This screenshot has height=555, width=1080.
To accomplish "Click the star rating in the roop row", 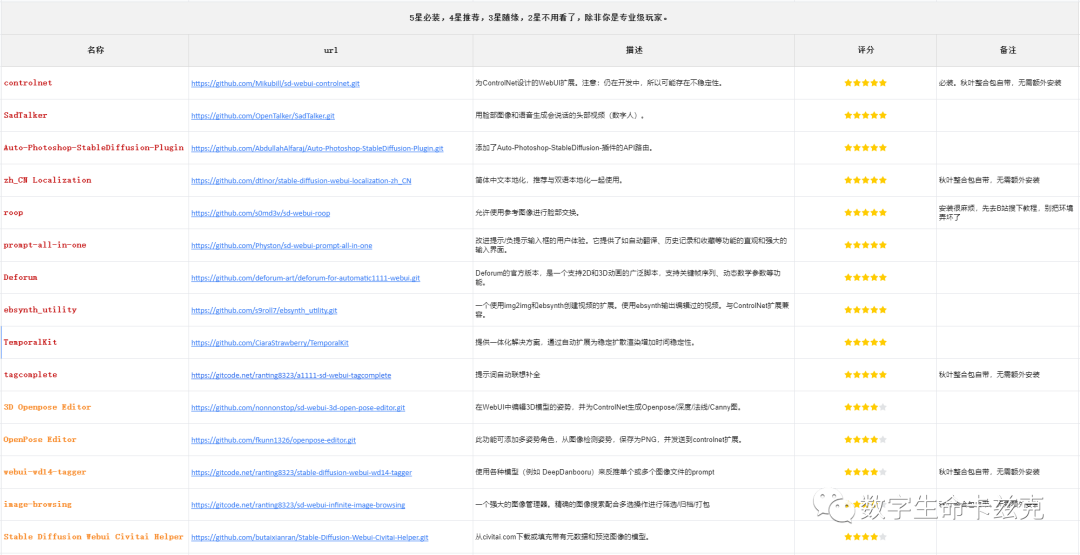I will tap(866, 213).
